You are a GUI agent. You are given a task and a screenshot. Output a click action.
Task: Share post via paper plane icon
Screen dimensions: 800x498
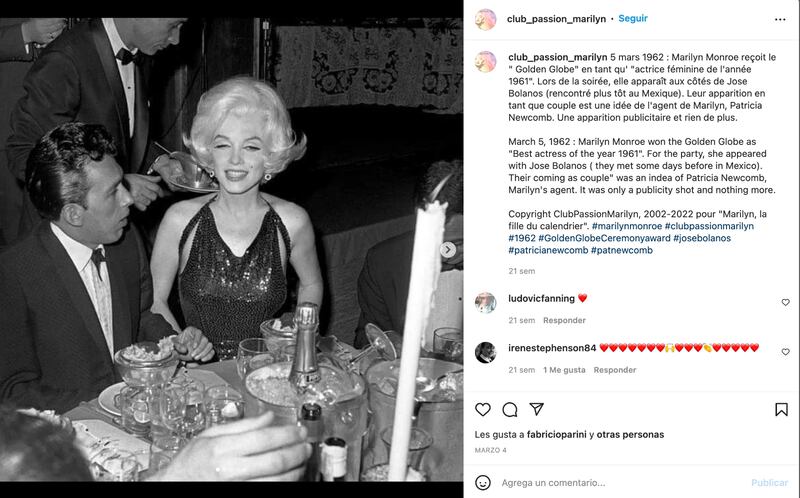click(536, 409)
